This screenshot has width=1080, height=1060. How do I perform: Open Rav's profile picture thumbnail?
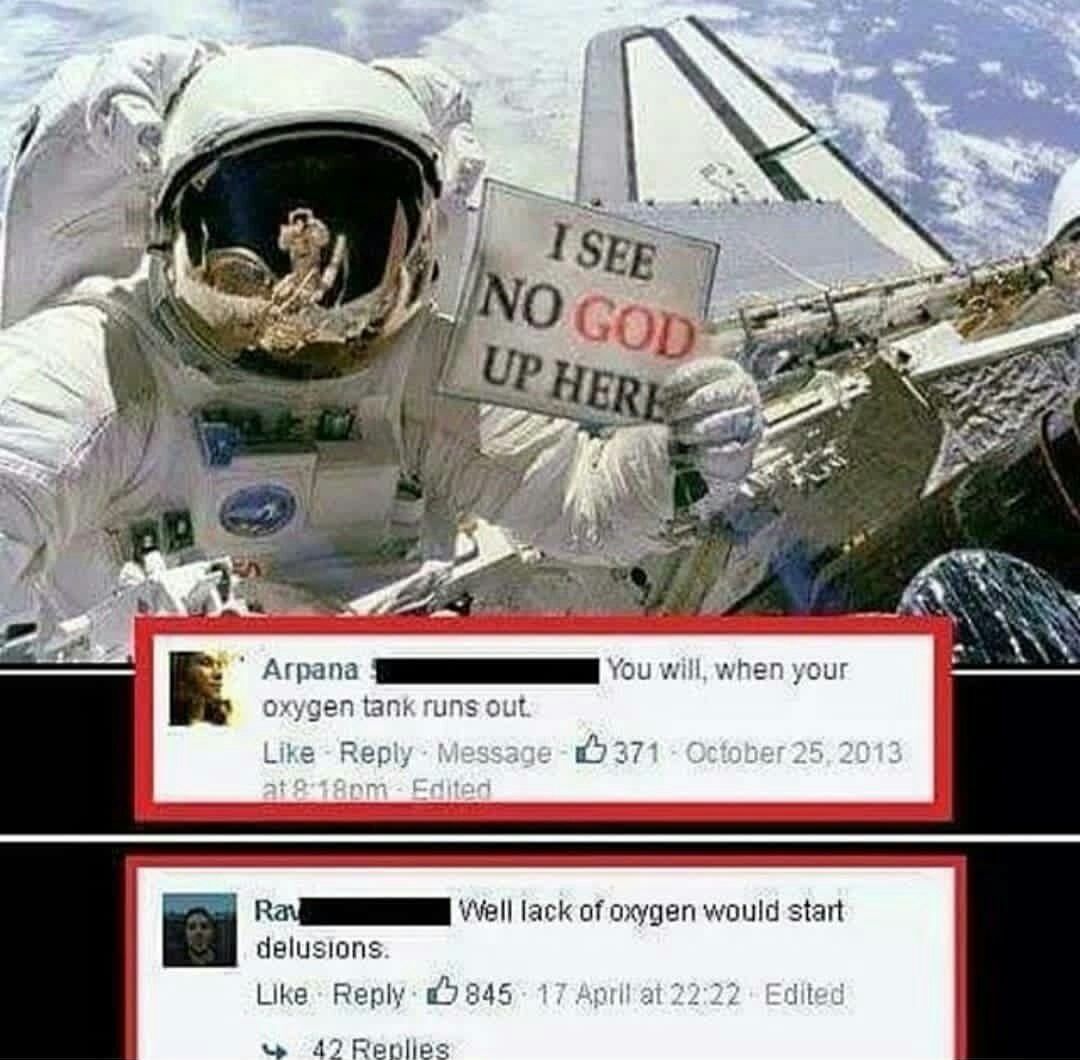pos(200,931)
